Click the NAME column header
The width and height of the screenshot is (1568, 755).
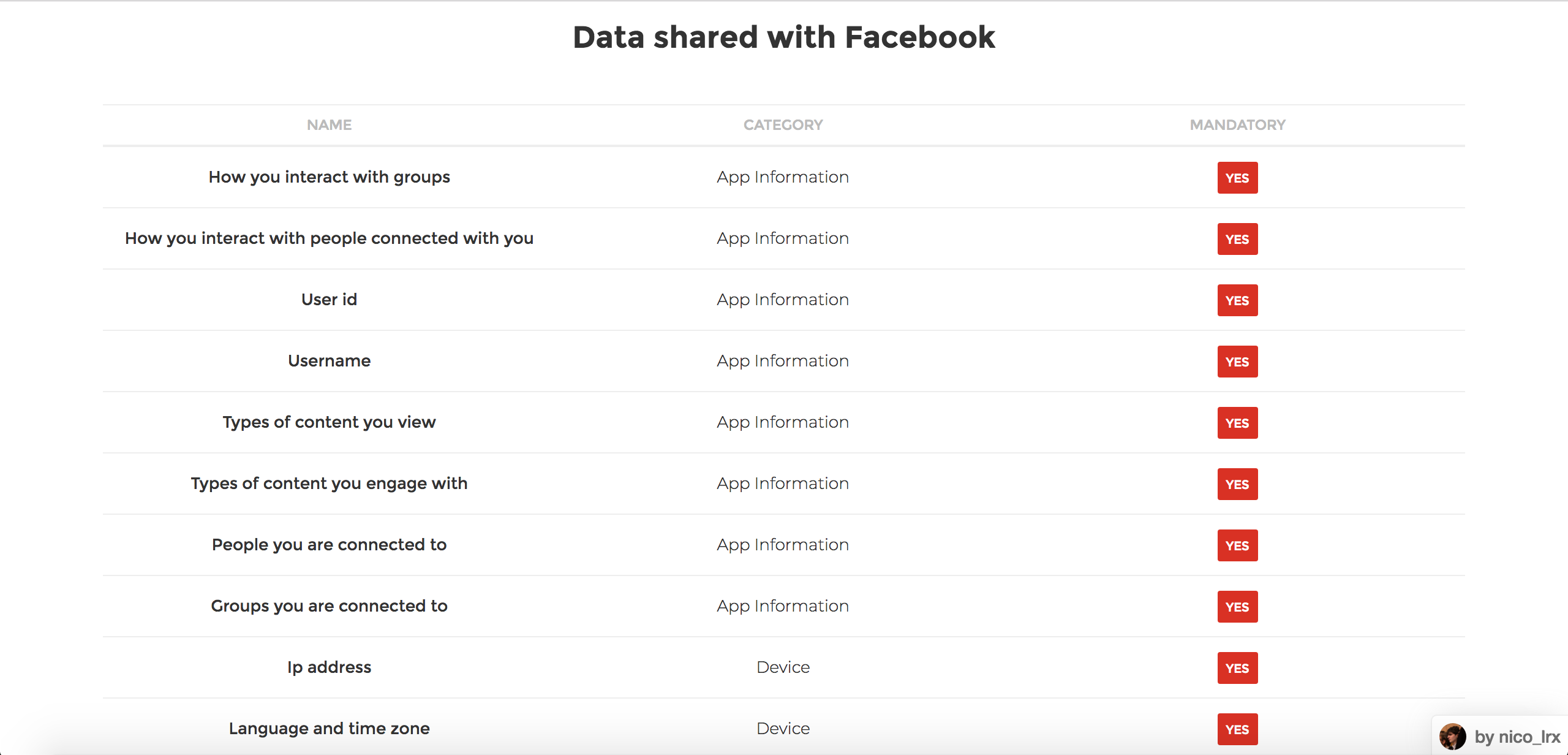[x=329, y=125]
